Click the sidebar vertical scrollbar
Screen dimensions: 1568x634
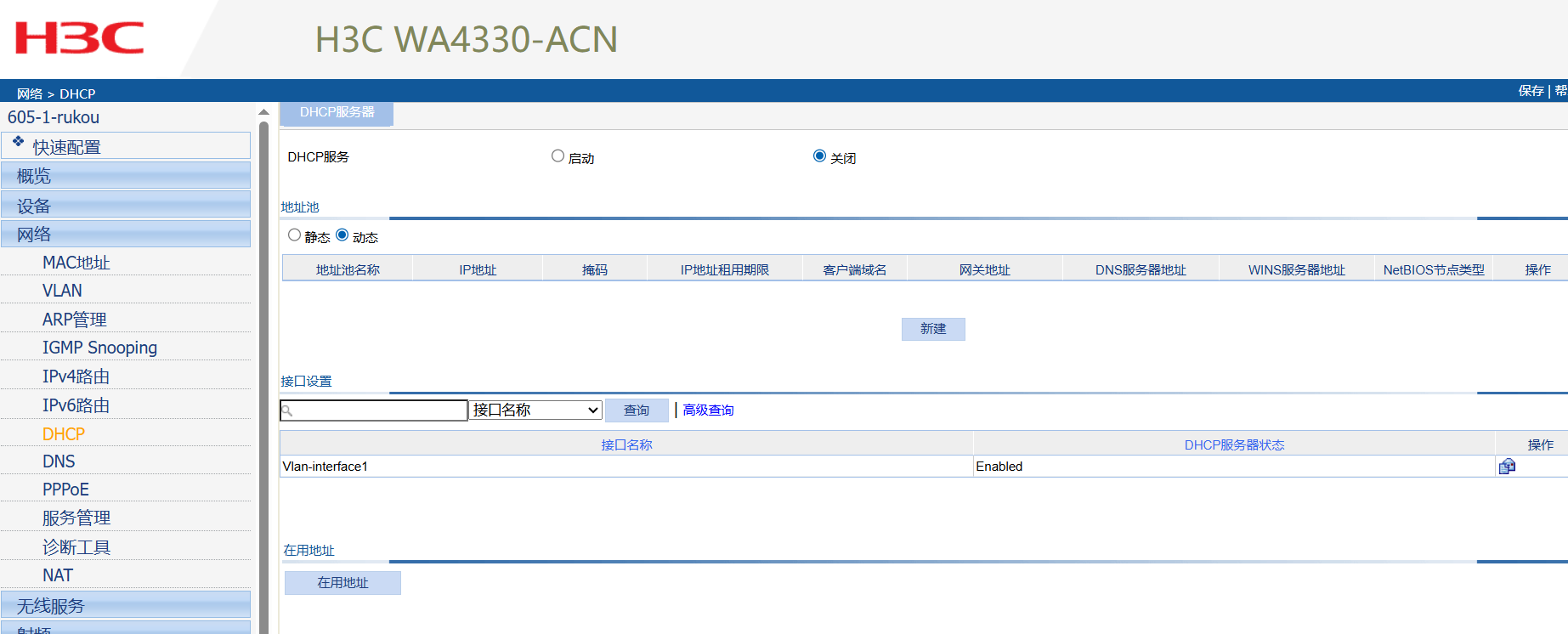click(263, 377)
